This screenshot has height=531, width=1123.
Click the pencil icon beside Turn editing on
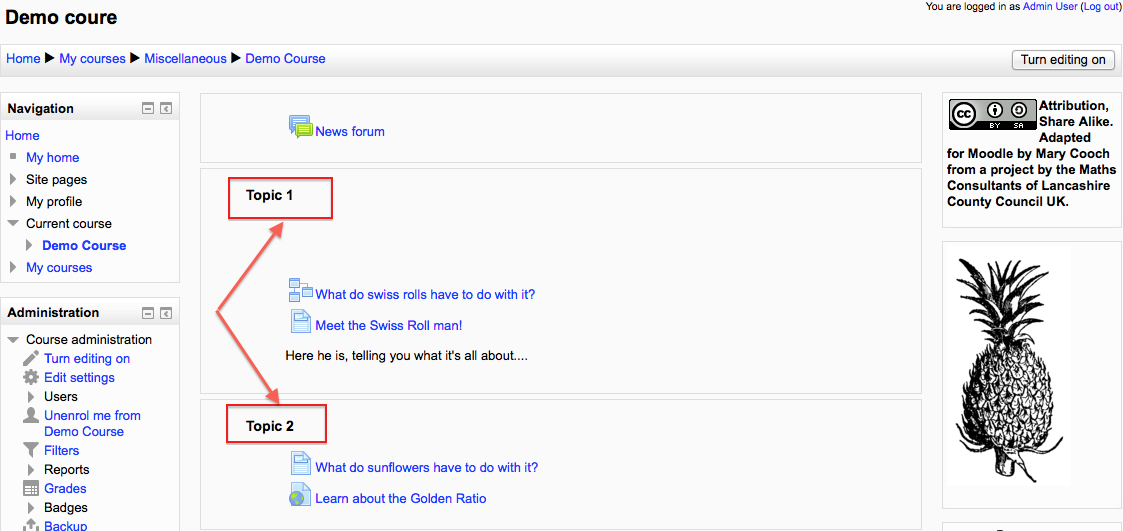click(x=31, y=358)
